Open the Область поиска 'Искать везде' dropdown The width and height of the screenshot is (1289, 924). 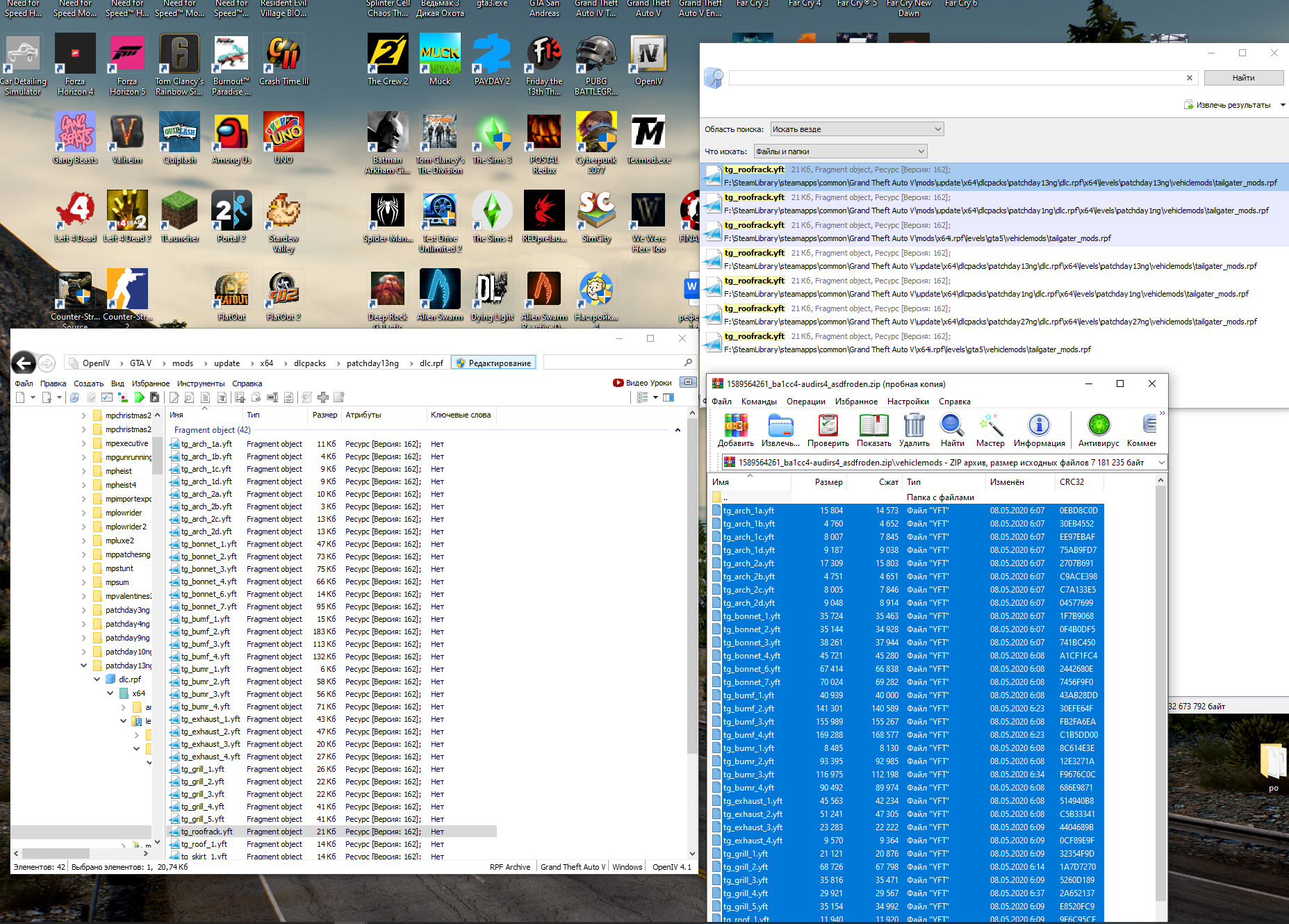click(856, 129)
